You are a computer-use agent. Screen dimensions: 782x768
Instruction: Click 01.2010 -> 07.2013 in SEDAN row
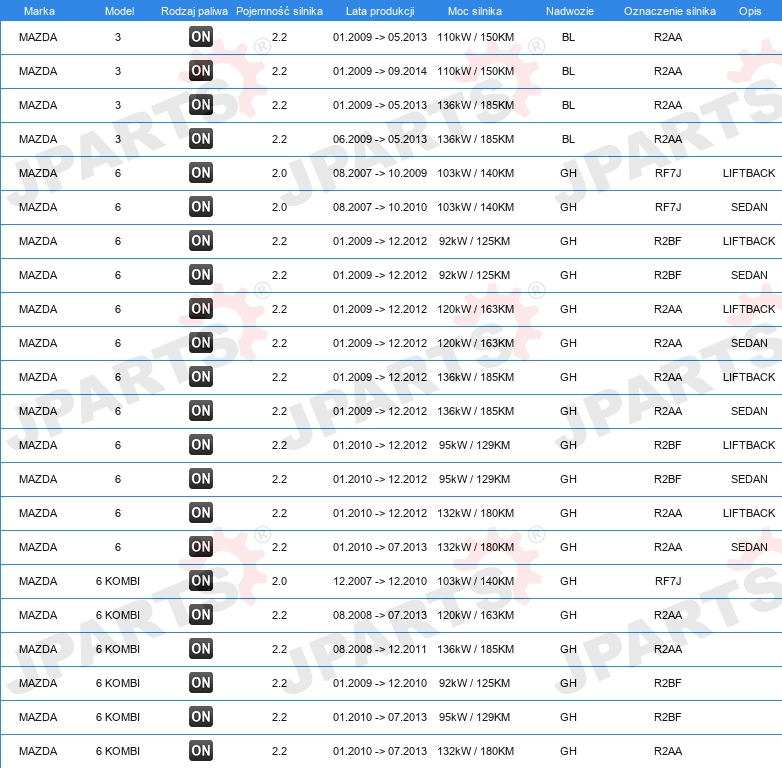pyautogui.click(x=380, y=547)
